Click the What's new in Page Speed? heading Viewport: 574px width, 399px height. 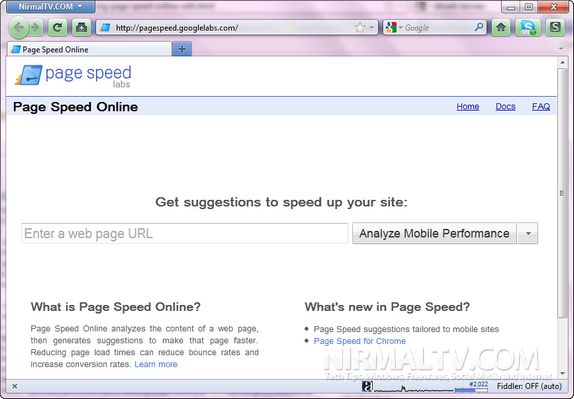pyautogui.click(x=387, y=307)
